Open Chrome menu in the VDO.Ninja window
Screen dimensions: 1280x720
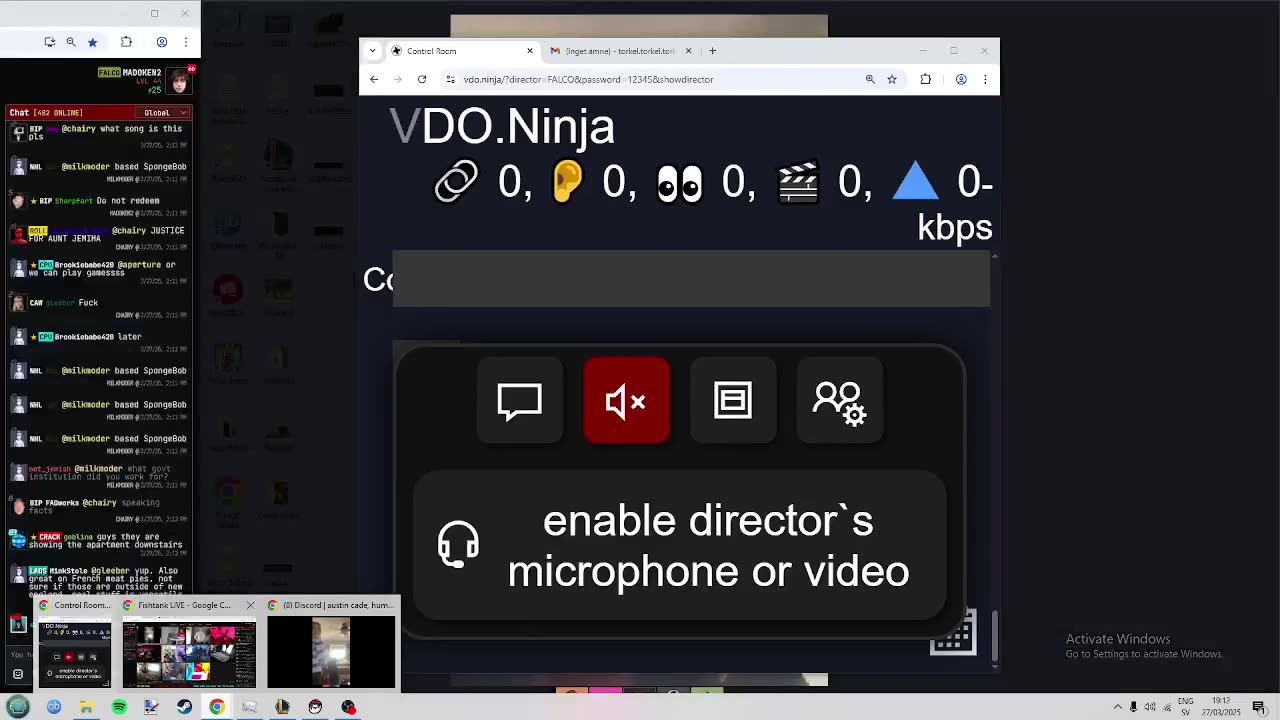pos(985,79)
